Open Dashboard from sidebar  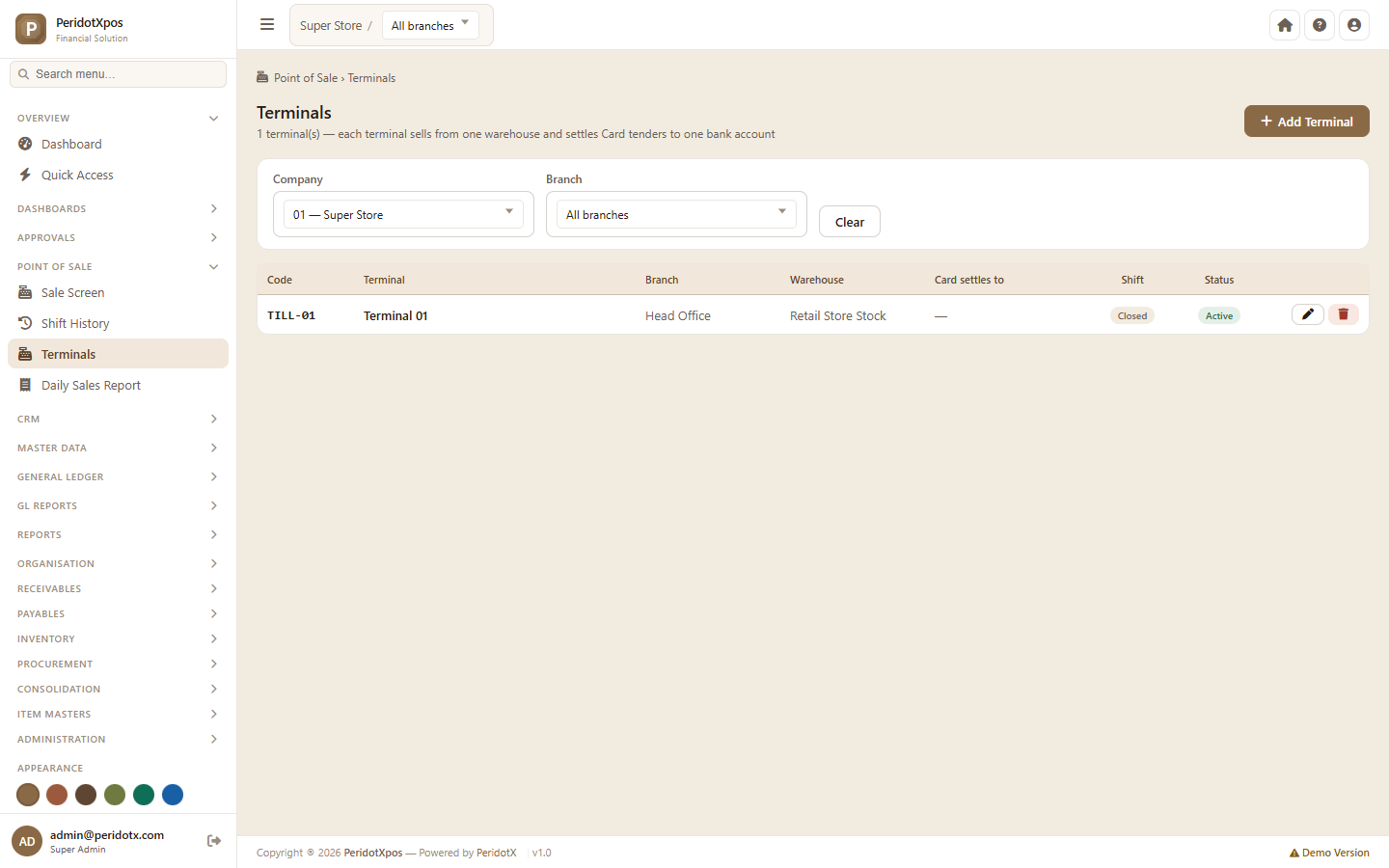click(118, 144)
